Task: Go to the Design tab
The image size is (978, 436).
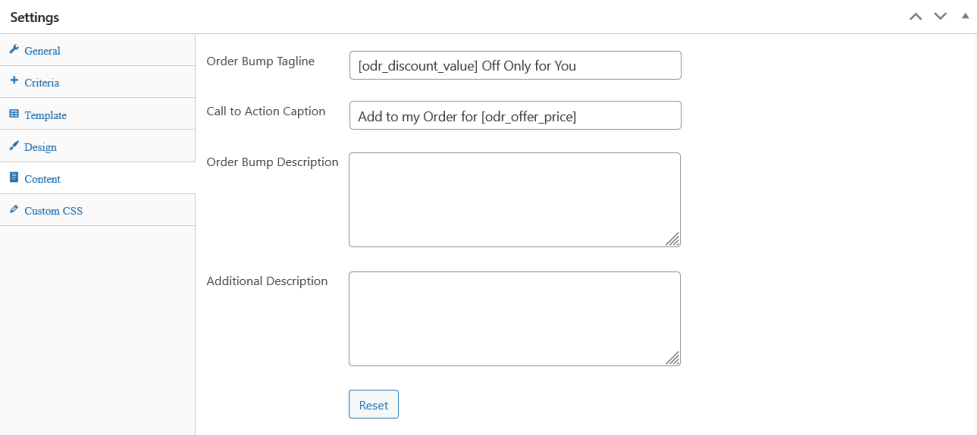Action: tap(40, 147)
